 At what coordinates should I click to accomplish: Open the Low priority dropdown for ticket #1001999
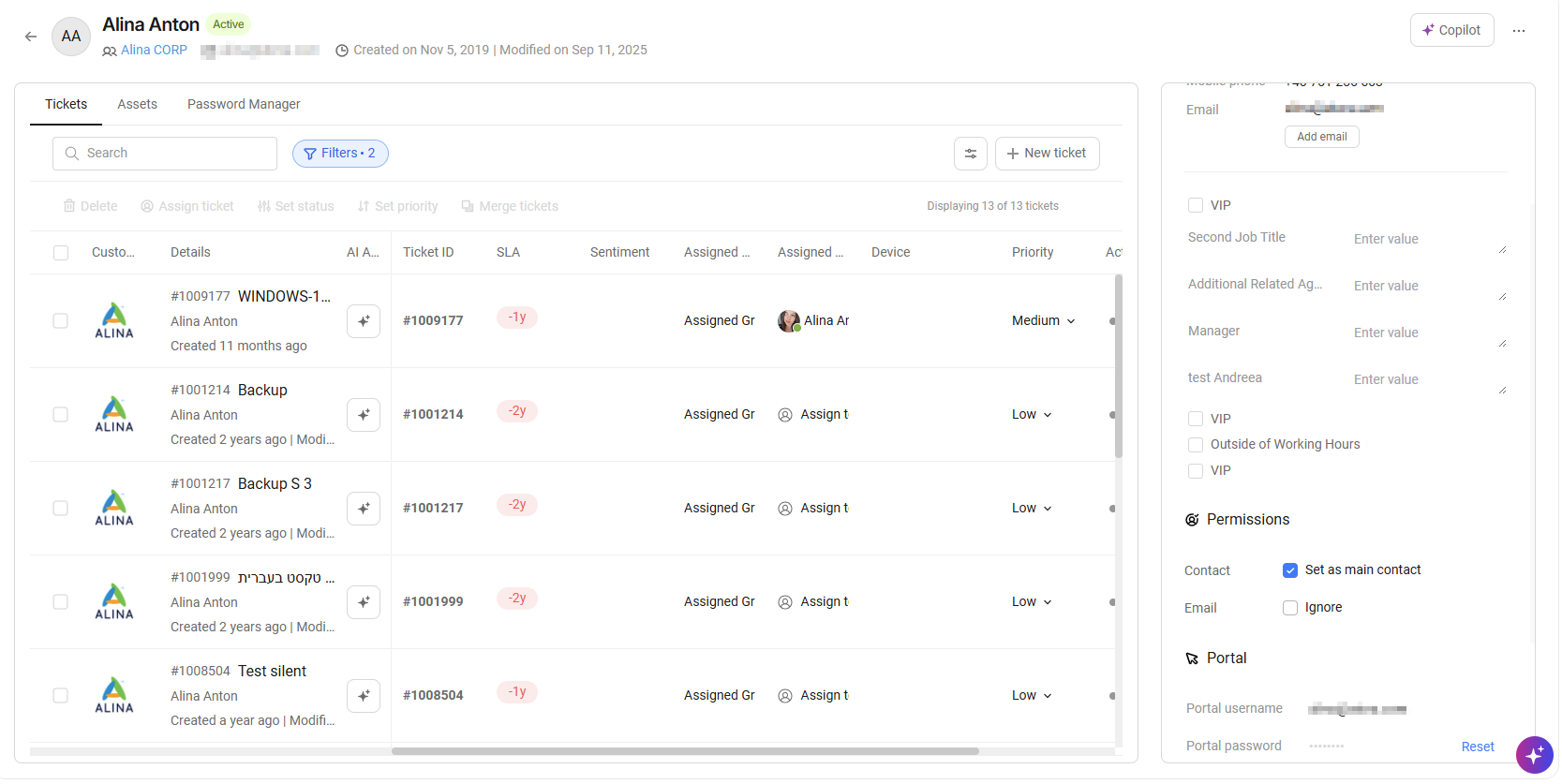pyautogui.click(x=1032, y=601)
